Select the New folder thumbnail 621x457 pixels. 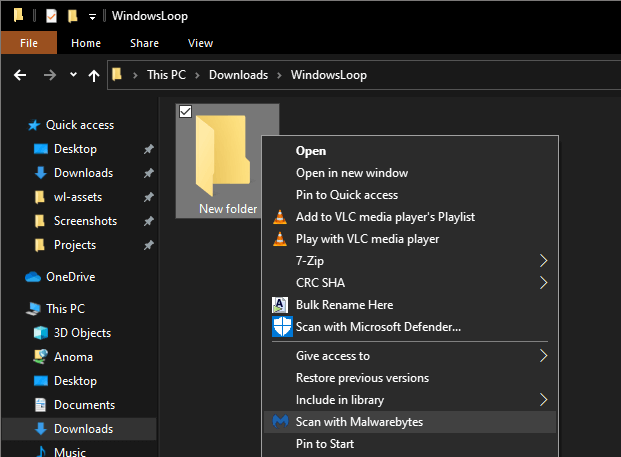tap(228, 161)
